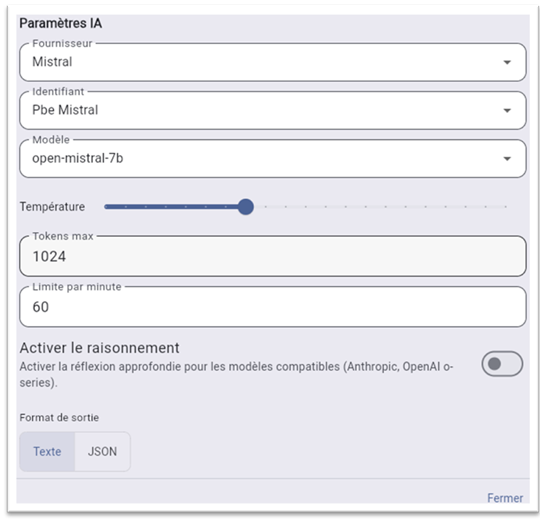The height and width of the screenshot is (522, 540).
Task: Focus the Limite par minute field
Action: 273,307
